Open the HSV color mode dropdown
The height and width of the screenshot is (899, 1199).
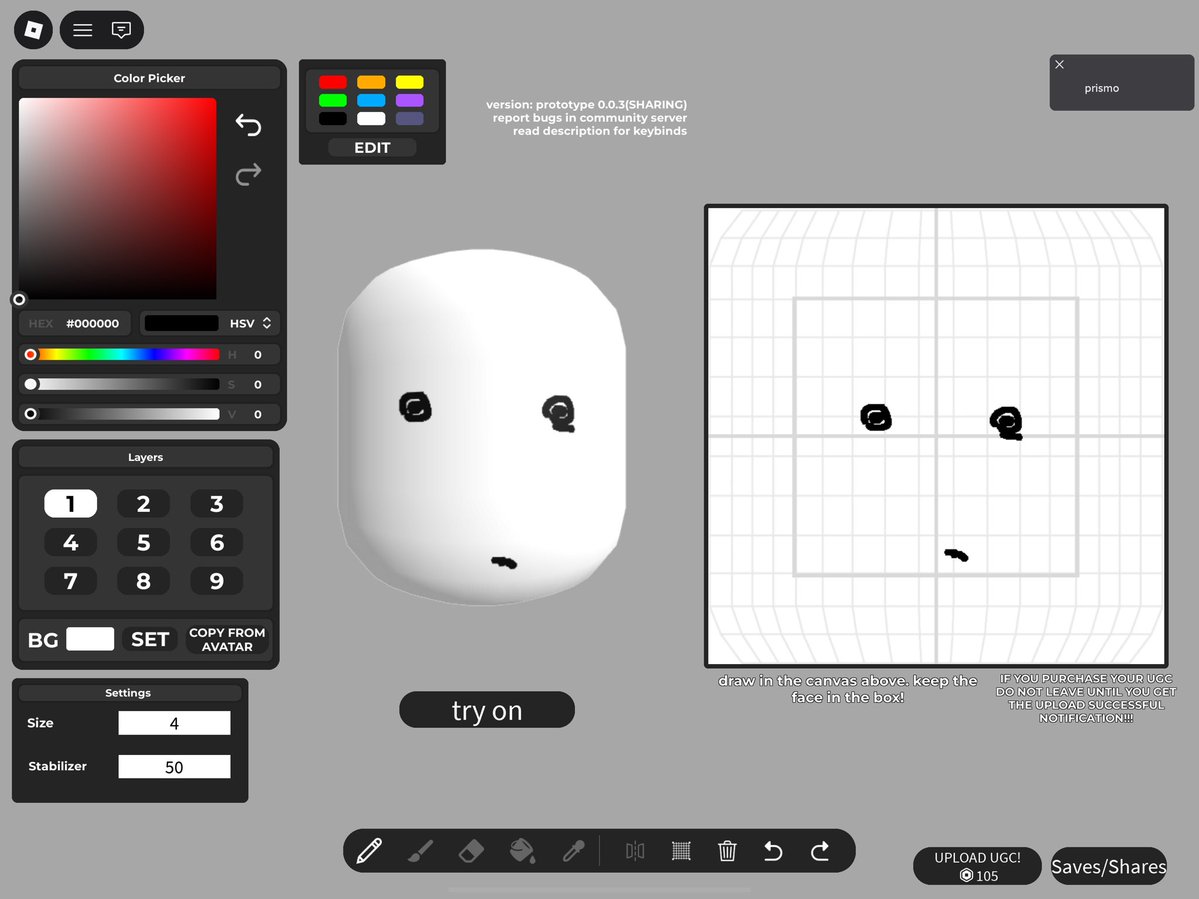point(251,323)
